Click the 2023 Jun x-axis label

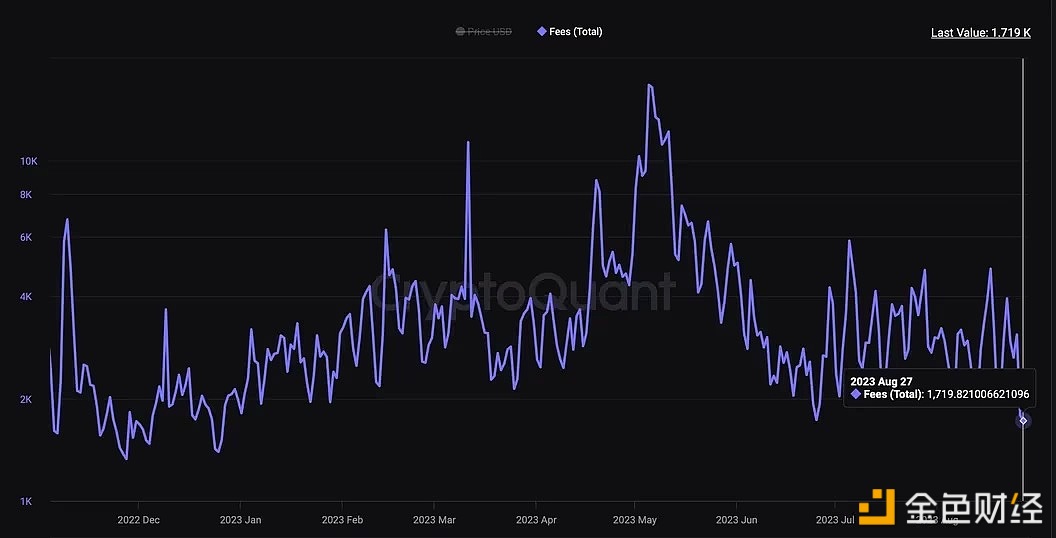click(737, 520)
